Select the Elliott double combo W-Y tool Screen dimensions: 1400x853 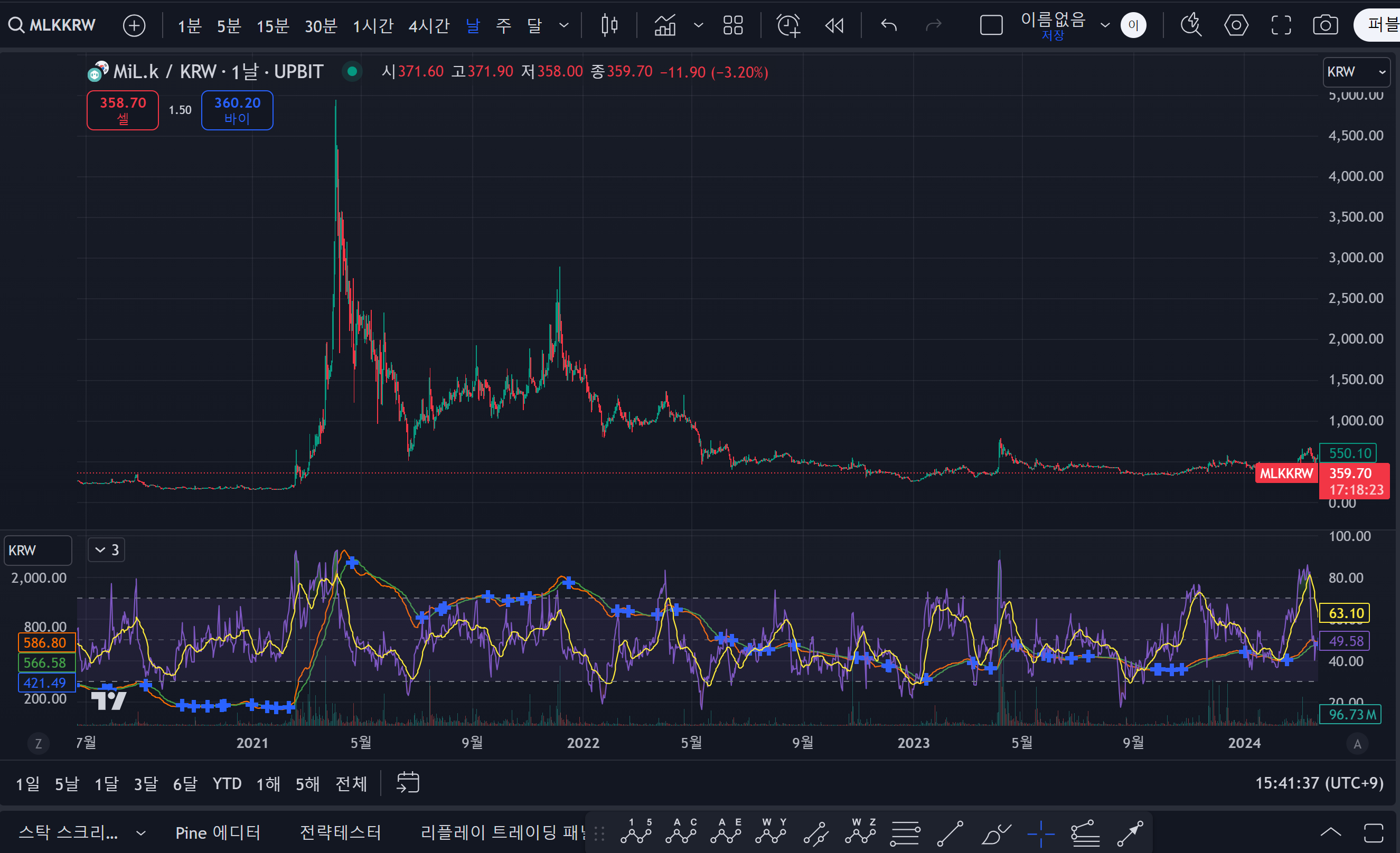[x=771, y=831]
